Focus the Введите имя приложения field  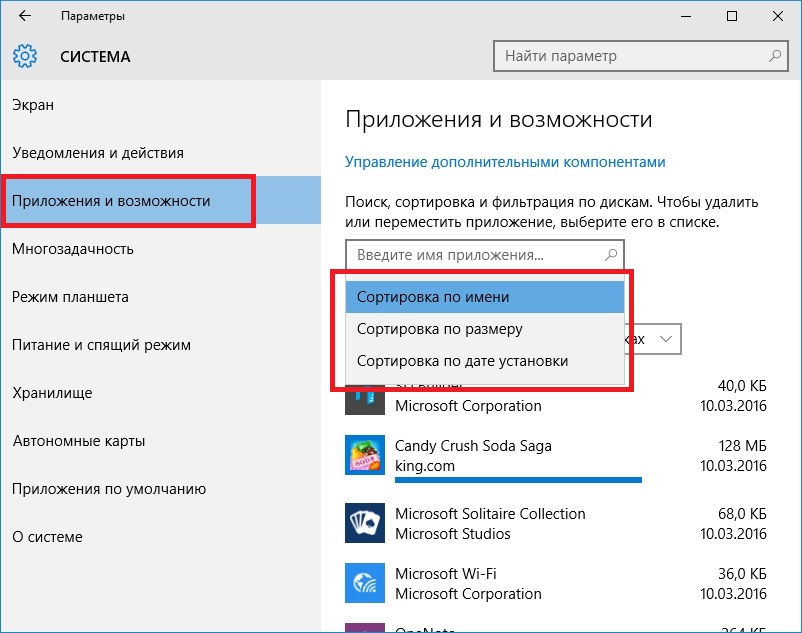(x=485, y=254)
